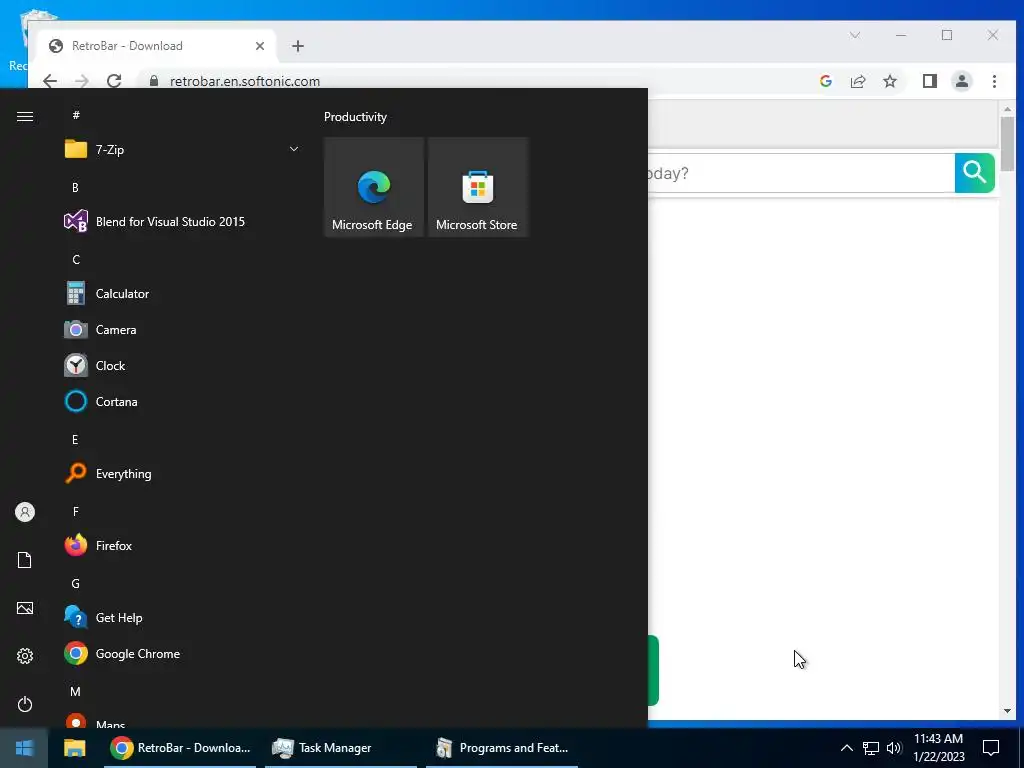Reload the Chrome page
Image resolution: width=1024 pixels, height=768 pixels.
pos(114,81)
